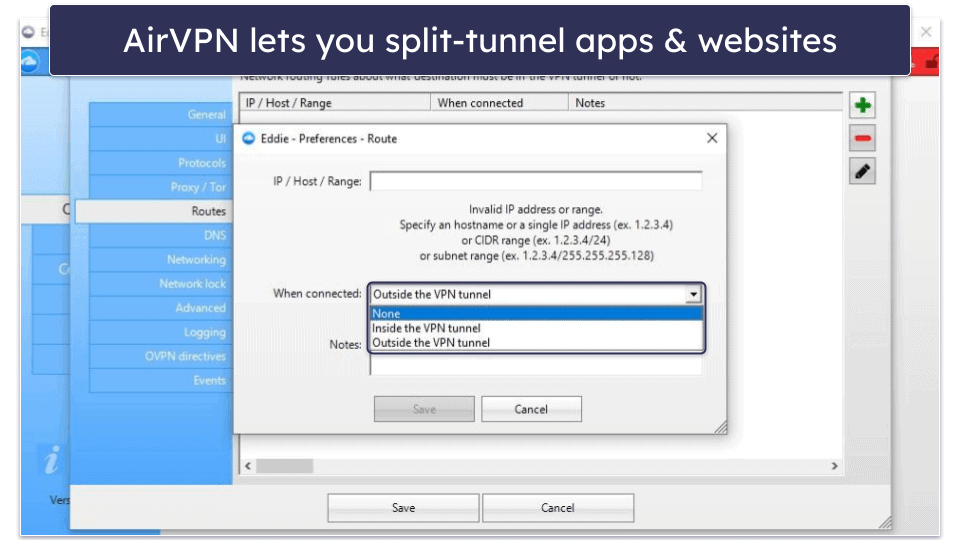Open the General preferences tab
960x540 pixels.
point(161,114)
